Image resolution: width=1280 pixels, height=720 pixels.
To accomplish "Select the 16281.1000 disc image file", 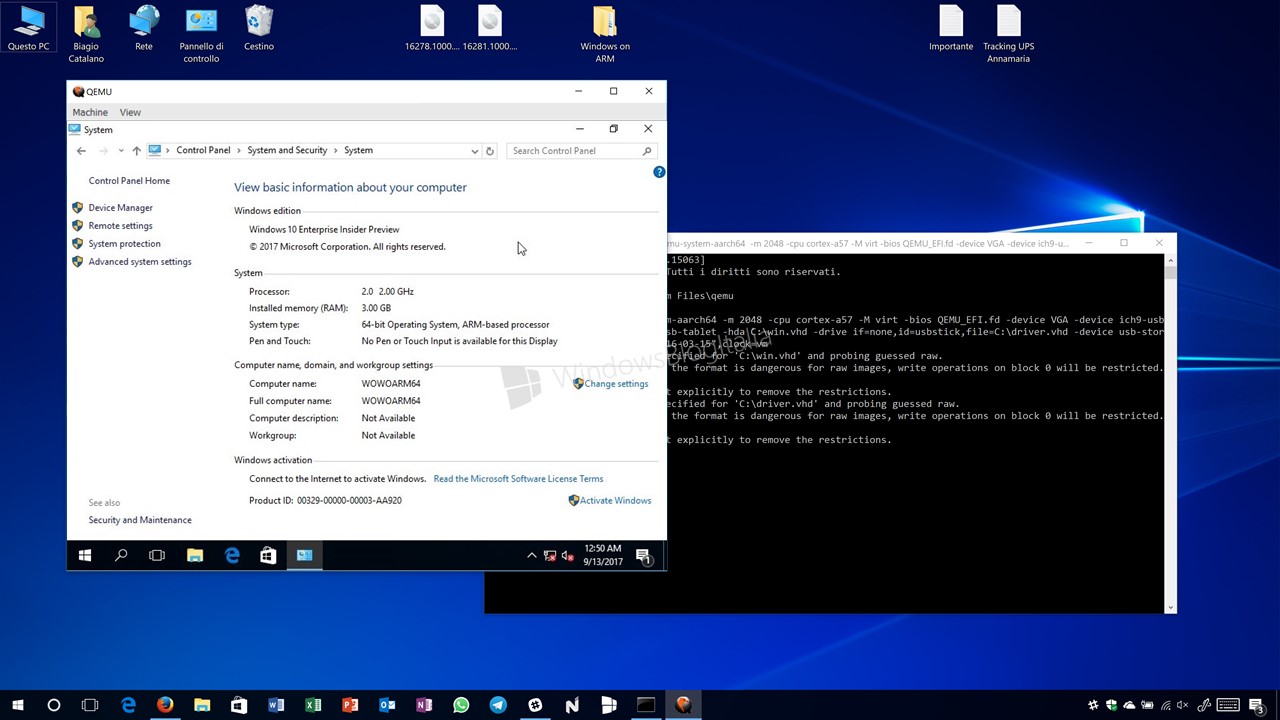I will pos(490,29).
